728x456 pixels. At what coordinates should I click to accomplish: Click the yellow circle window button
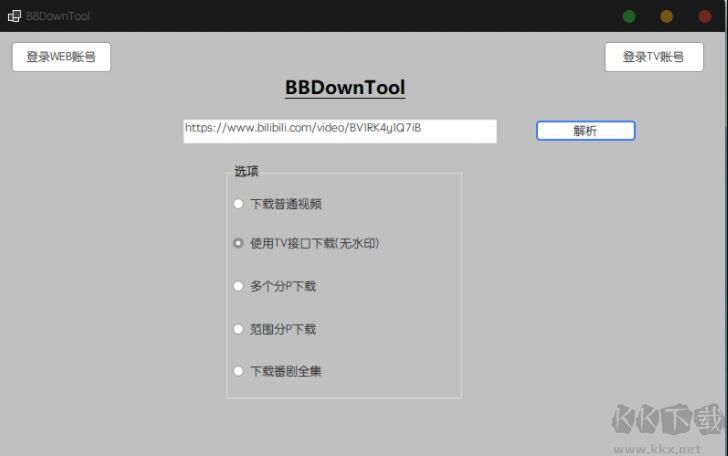667,16
